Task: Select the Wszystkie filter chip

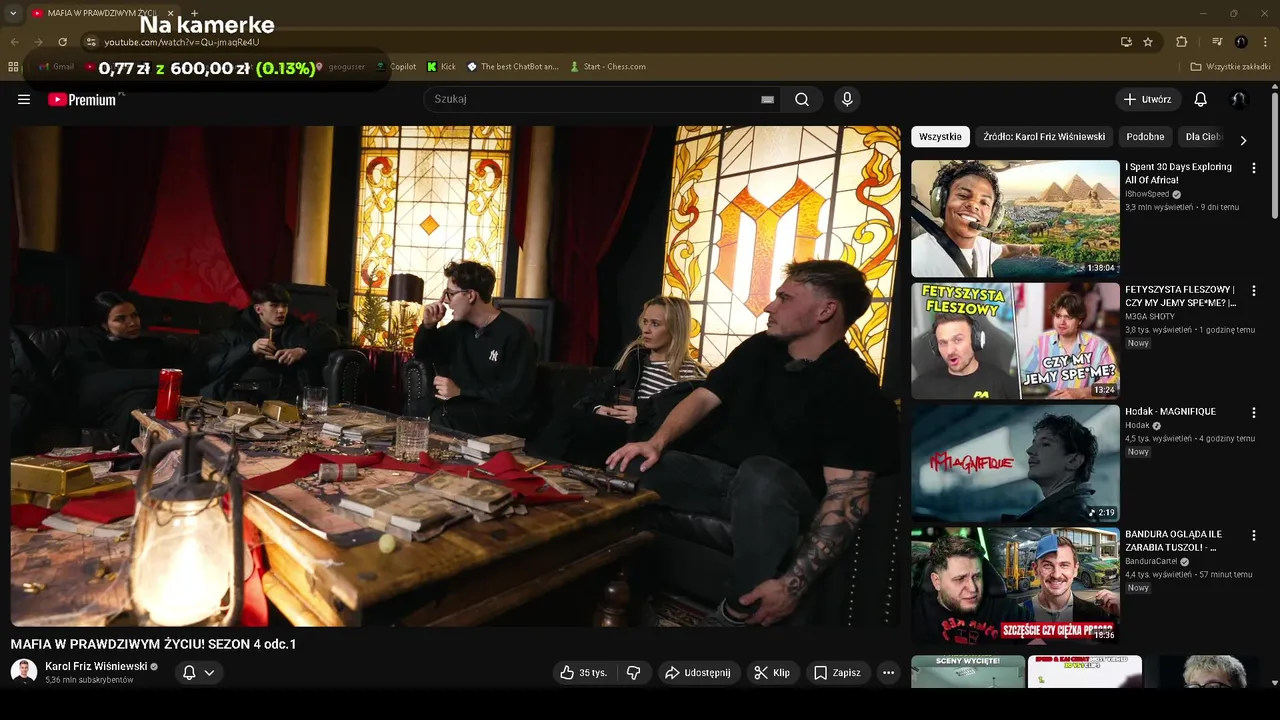Action: 940,137
